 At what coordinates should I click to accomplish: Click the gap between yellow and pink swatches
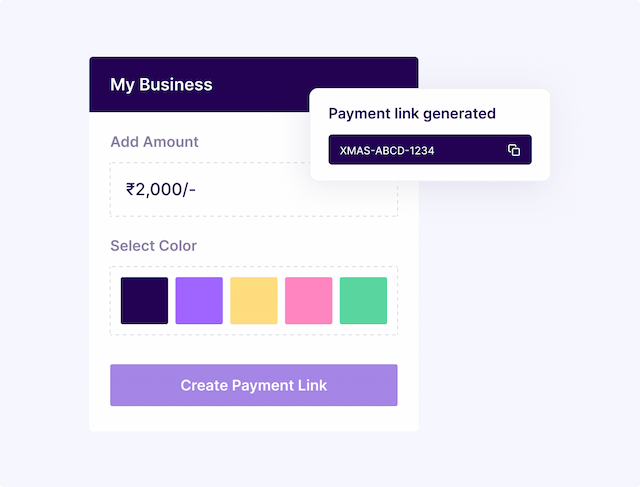[281, 301]
